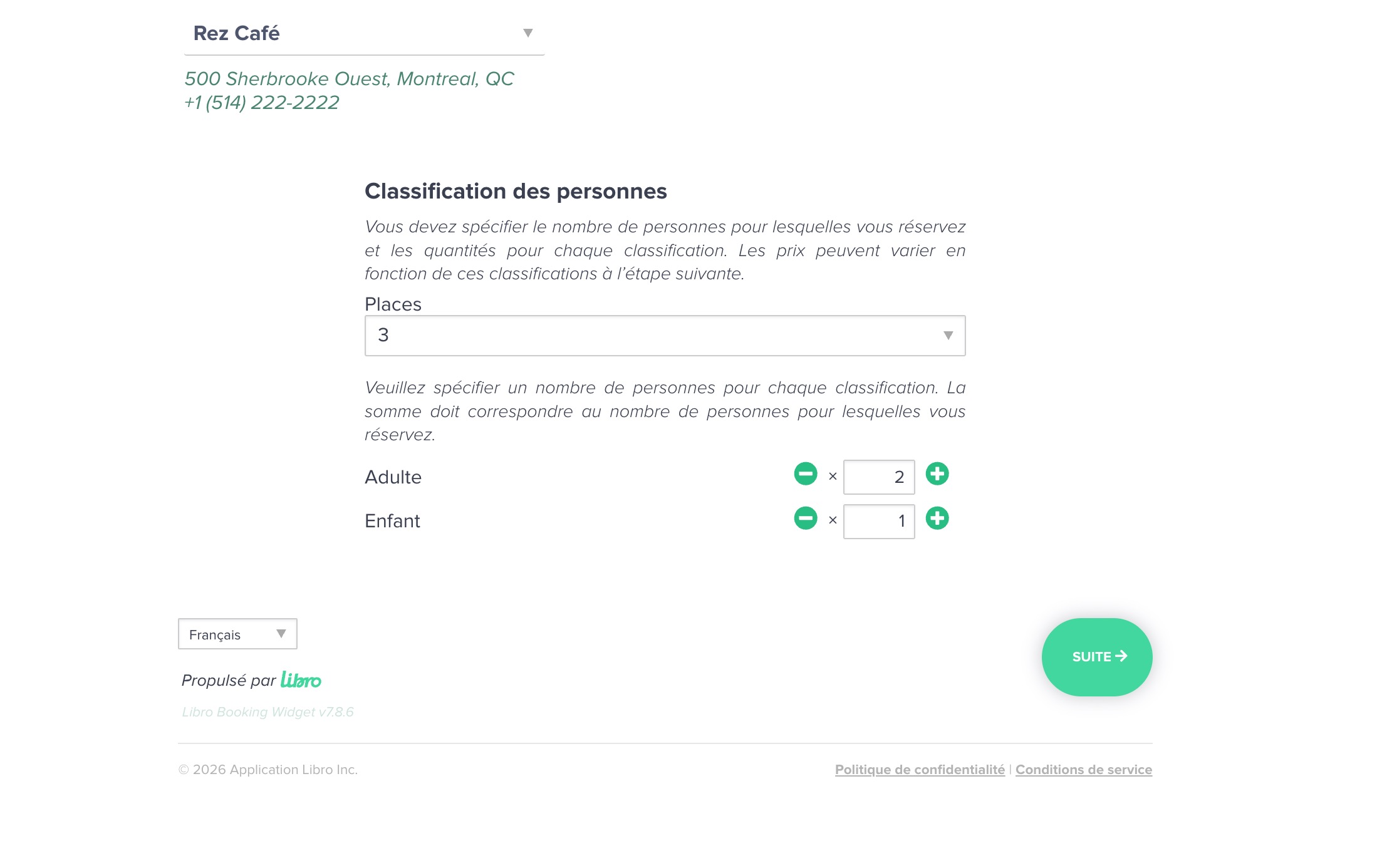
Task: Open the Conditions de service link
Action: [1083, 770]
